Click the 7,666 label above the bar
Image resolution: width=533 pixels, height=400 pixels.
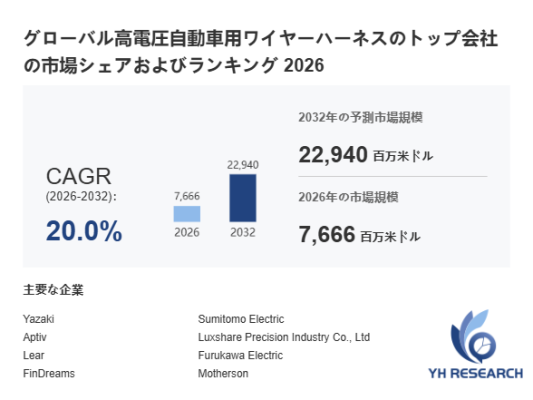187,196
